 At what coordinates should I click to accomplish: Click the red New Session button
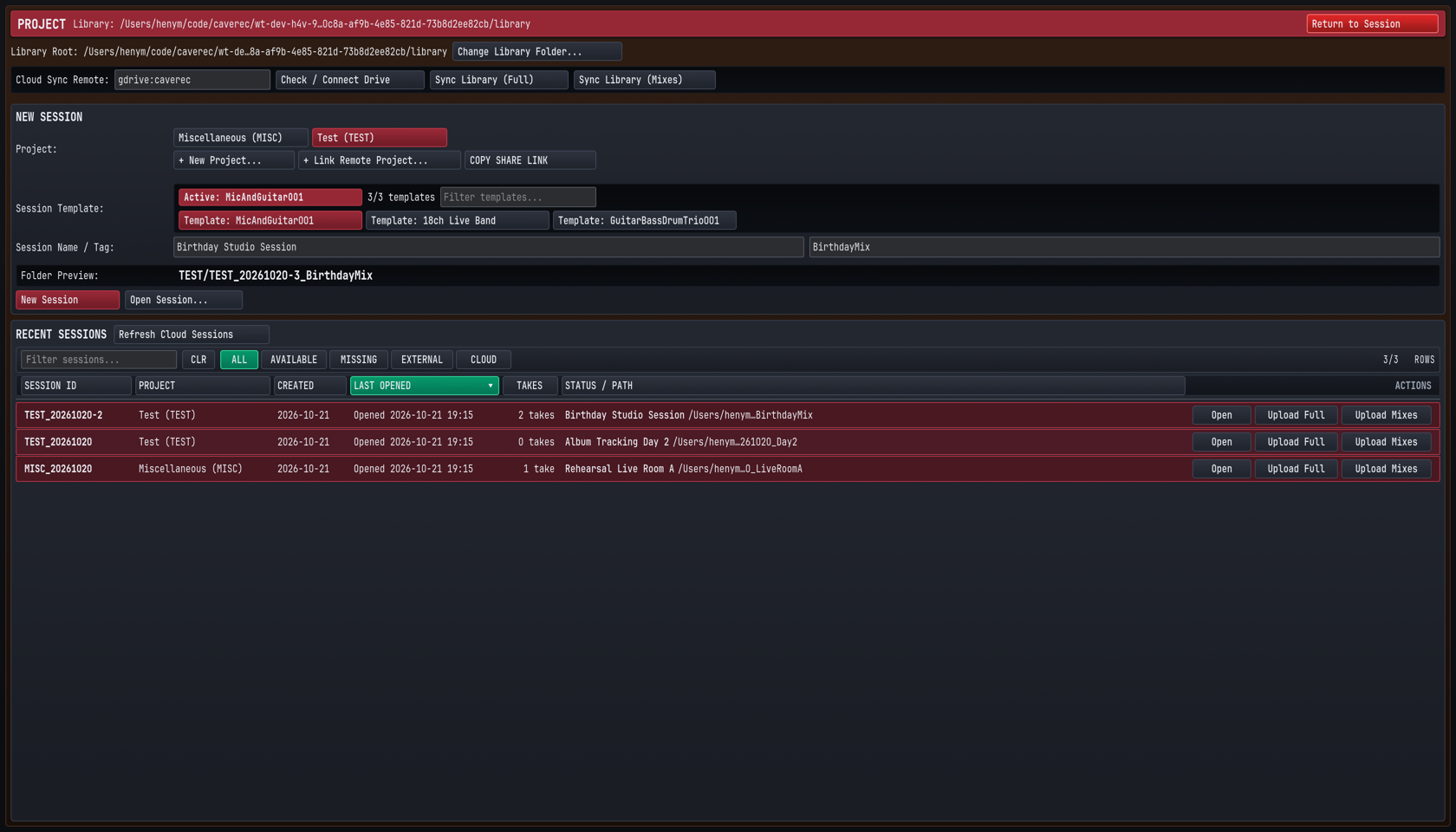coord(67,300)
